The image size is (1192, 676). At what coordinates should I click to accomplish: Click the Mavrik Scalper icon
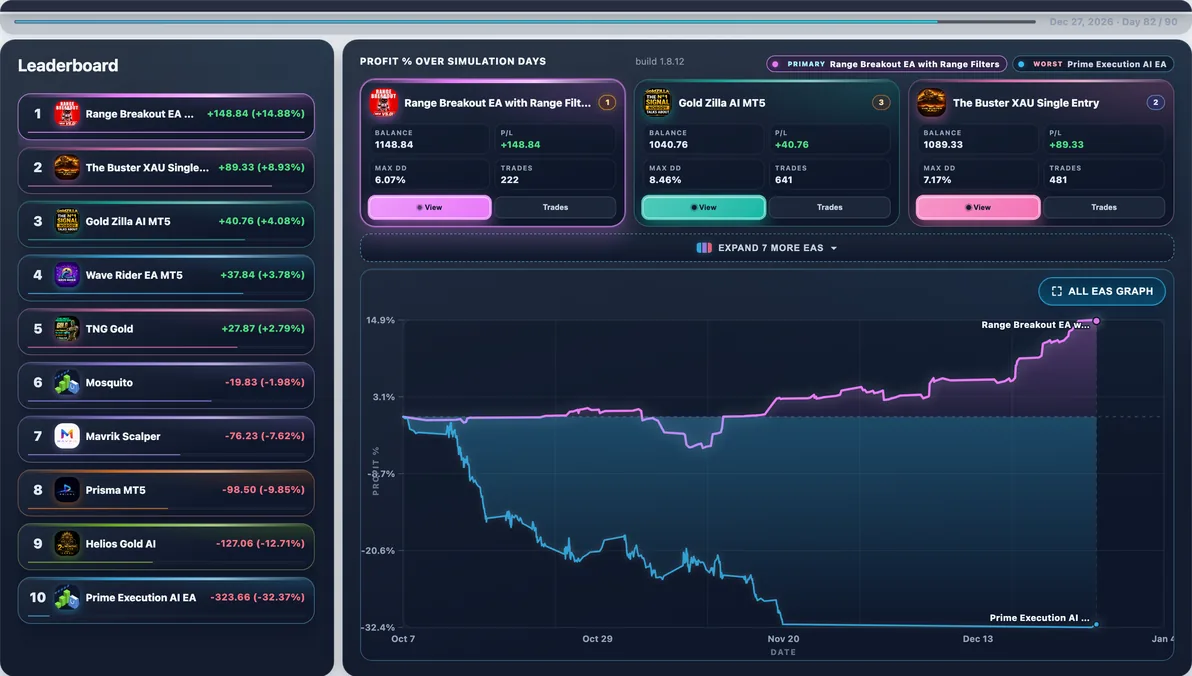click(x=67, y=436)
